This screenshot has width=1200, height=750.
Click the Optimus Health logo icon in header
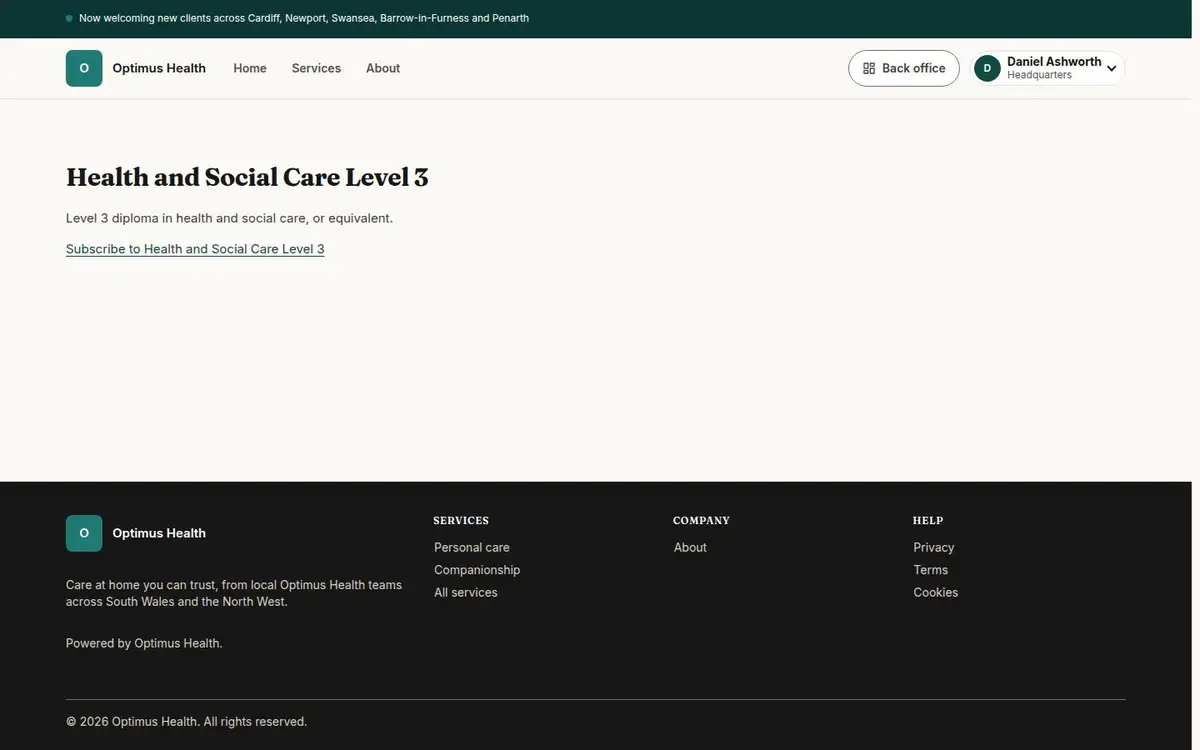coord(84,68)
